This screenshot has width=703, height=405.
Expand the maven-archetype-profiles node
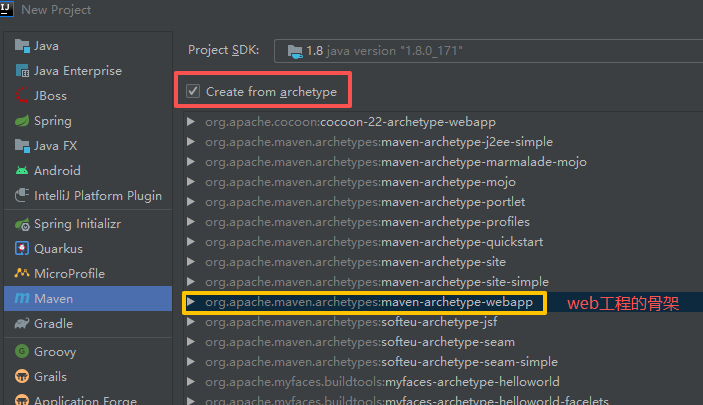(x=191, y=222)
